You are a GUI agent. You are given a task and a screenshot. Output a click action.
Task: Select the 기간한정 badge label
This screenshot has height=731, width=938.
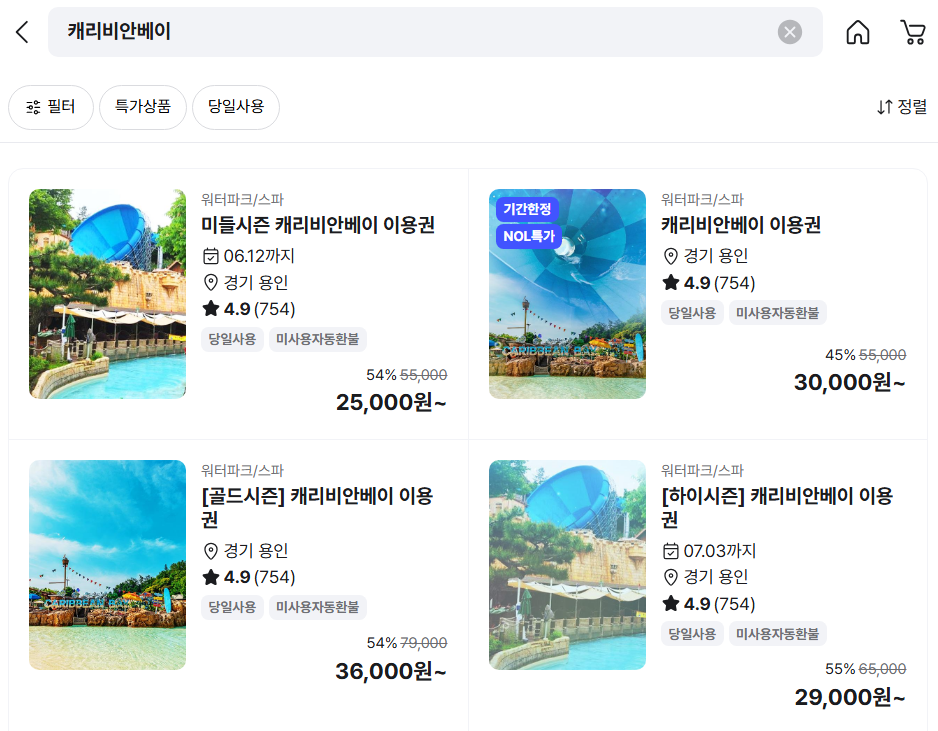click(x=529, y=210)
